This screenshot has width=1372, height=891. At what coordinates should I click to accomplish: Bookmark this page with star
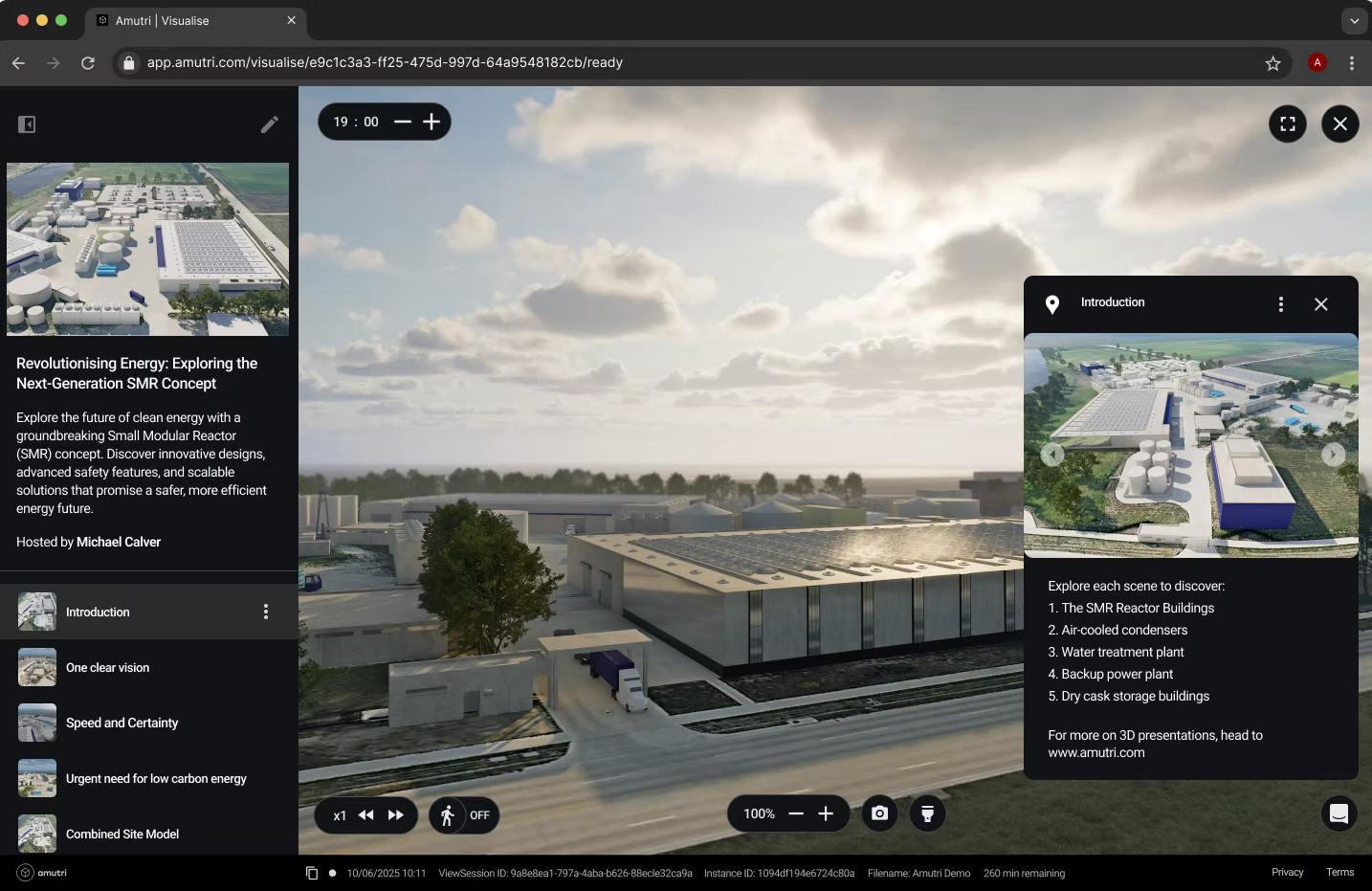click(x=1272, y=63)
